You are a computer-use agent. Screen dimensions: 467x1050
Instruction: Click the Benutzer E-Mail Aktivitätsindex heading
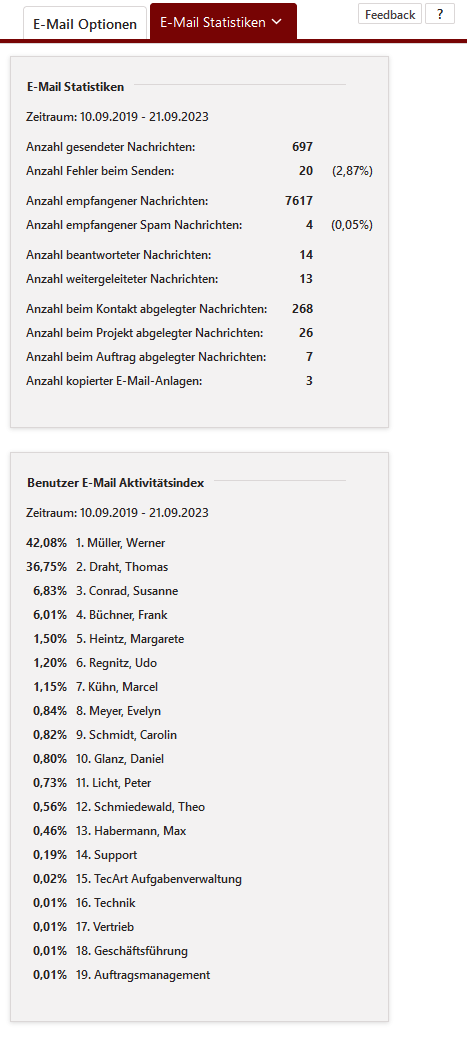coord(116,482)
